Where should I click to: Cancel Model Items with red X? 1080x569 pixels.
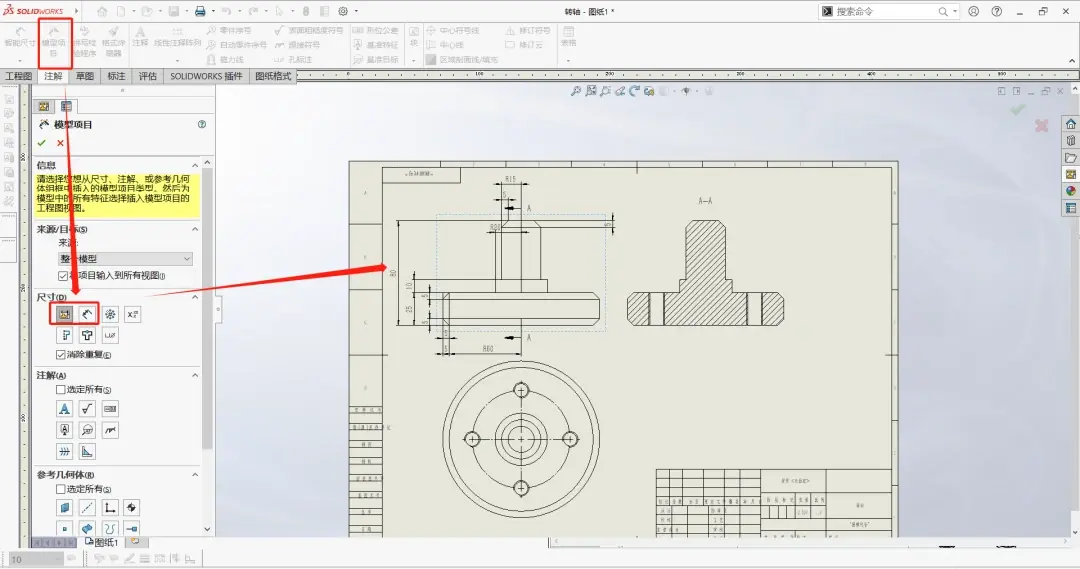[61, 143]
